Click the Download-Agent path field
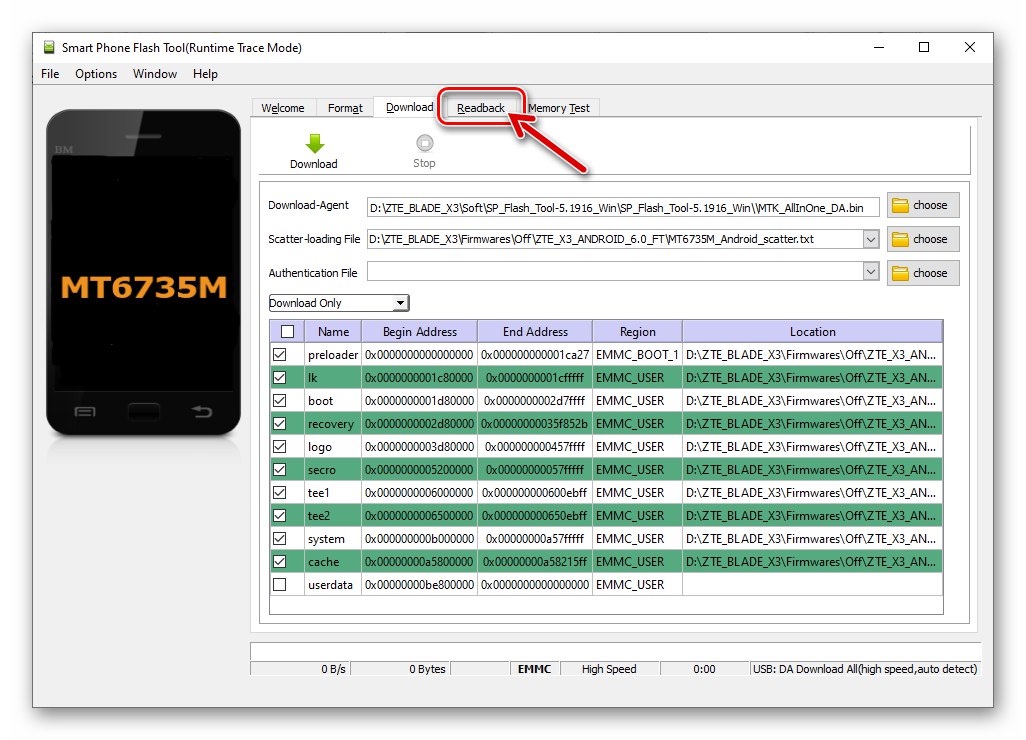The height and width of the screenshot is (740, 1026). point(623,208)
